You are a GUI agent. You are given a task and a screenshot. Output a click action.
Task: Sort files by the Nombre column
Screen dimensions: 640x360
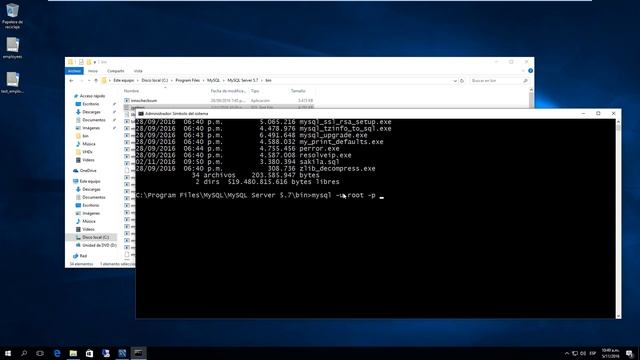click(131, 91)
